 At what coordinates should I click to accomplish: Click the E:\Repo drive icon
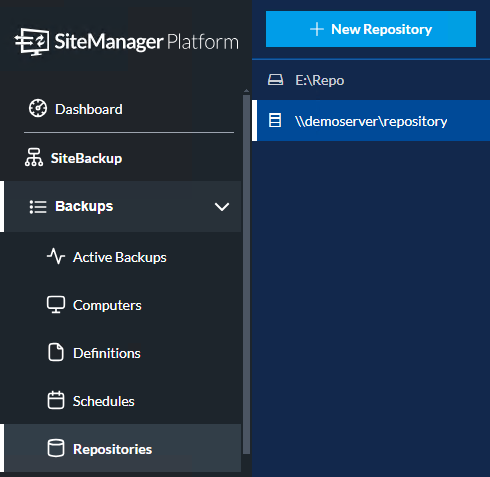275,80
